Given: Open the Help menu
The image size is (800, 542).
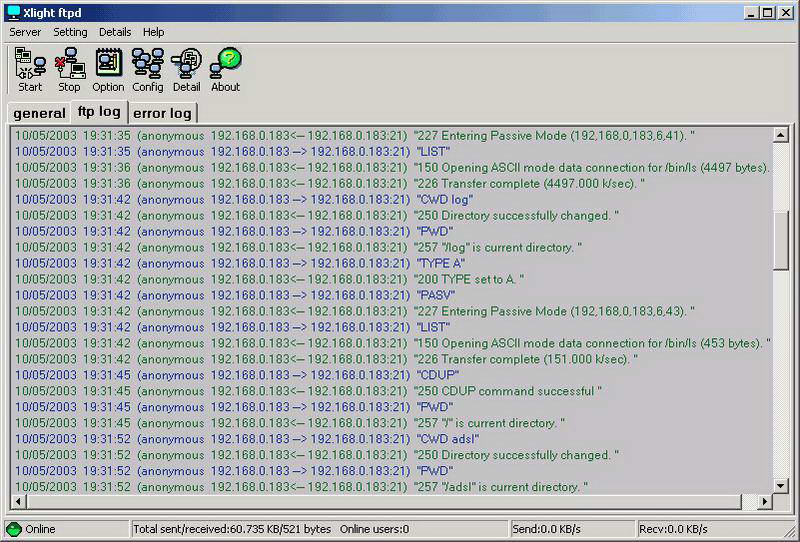Looking at the screenshot, I should coord(153,32).
